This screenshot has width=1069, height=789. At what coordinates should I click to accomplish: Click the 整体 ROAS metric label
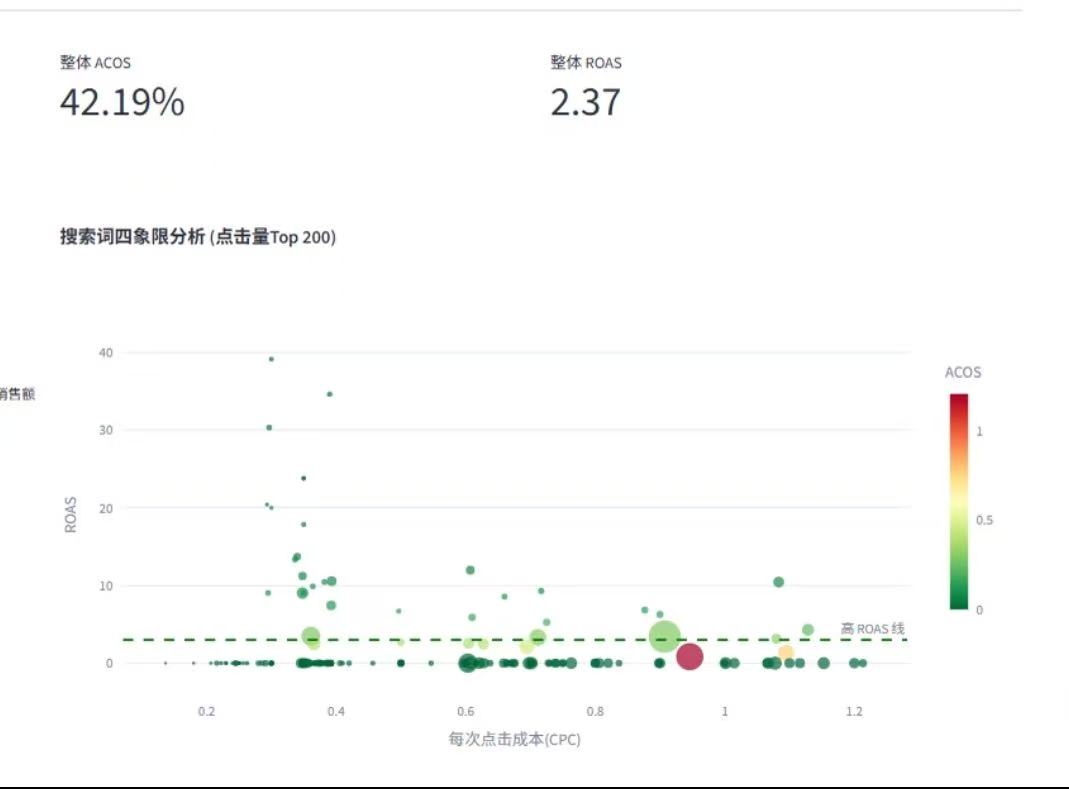(585, 63)
